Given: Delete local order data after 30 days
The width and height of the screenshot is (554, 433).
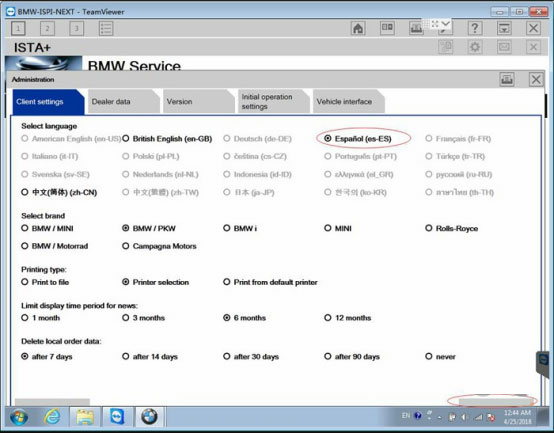Looking at the screenshot, I should click(251, 357).
